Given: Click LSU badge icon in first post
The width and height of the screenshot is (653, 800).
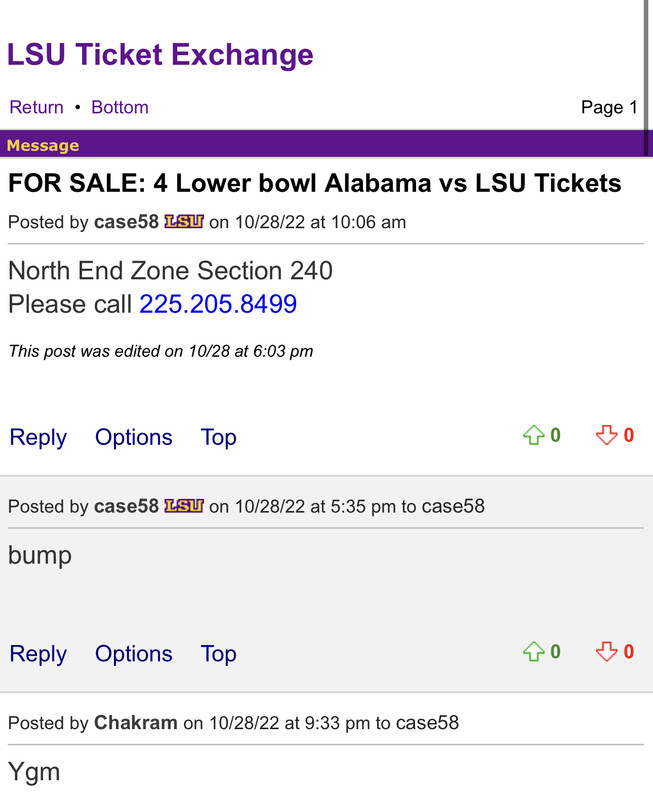Looking at the screenshot, I should click(184, 222).
